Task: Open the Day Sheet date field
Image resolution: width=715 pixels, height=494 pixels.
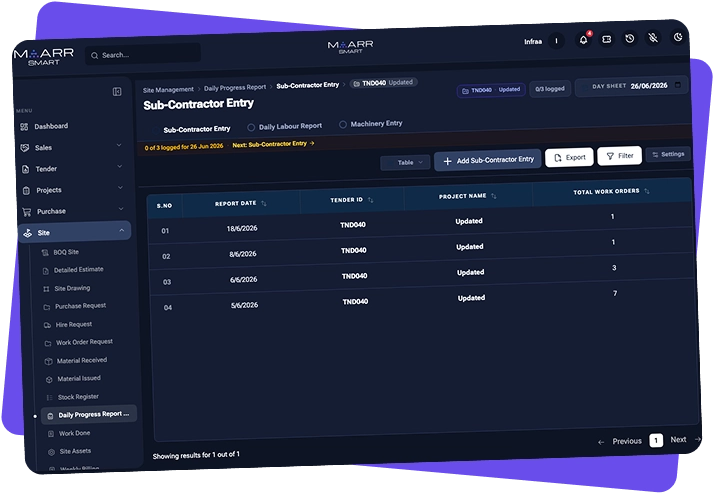Action: (x=631, y=86)
